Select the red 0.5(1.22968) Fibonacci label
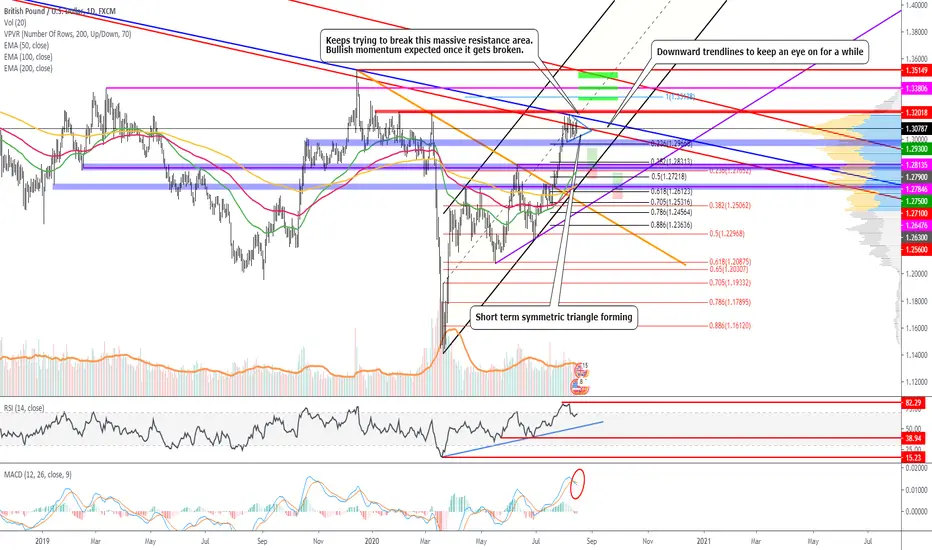The image size is (932, 550). click(x=727, y=234)
